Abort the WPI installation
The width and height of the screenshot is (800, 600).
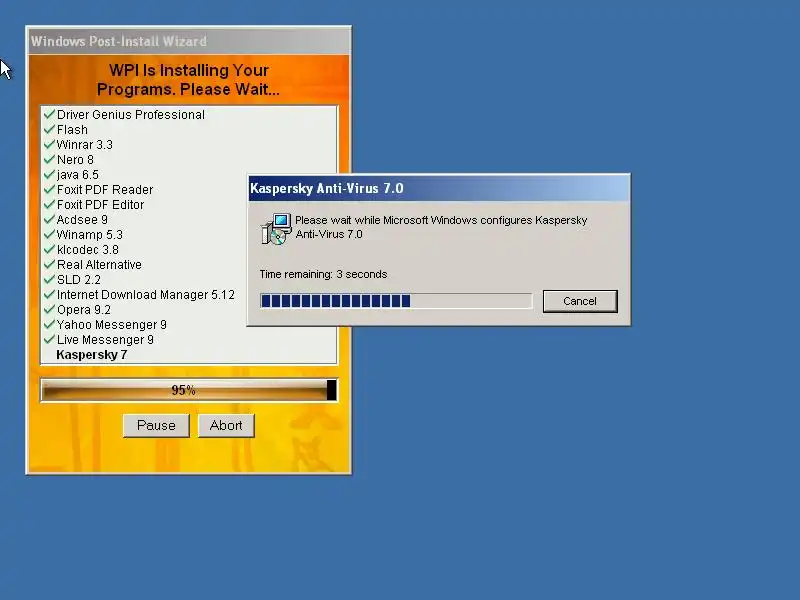coord(226,425)
